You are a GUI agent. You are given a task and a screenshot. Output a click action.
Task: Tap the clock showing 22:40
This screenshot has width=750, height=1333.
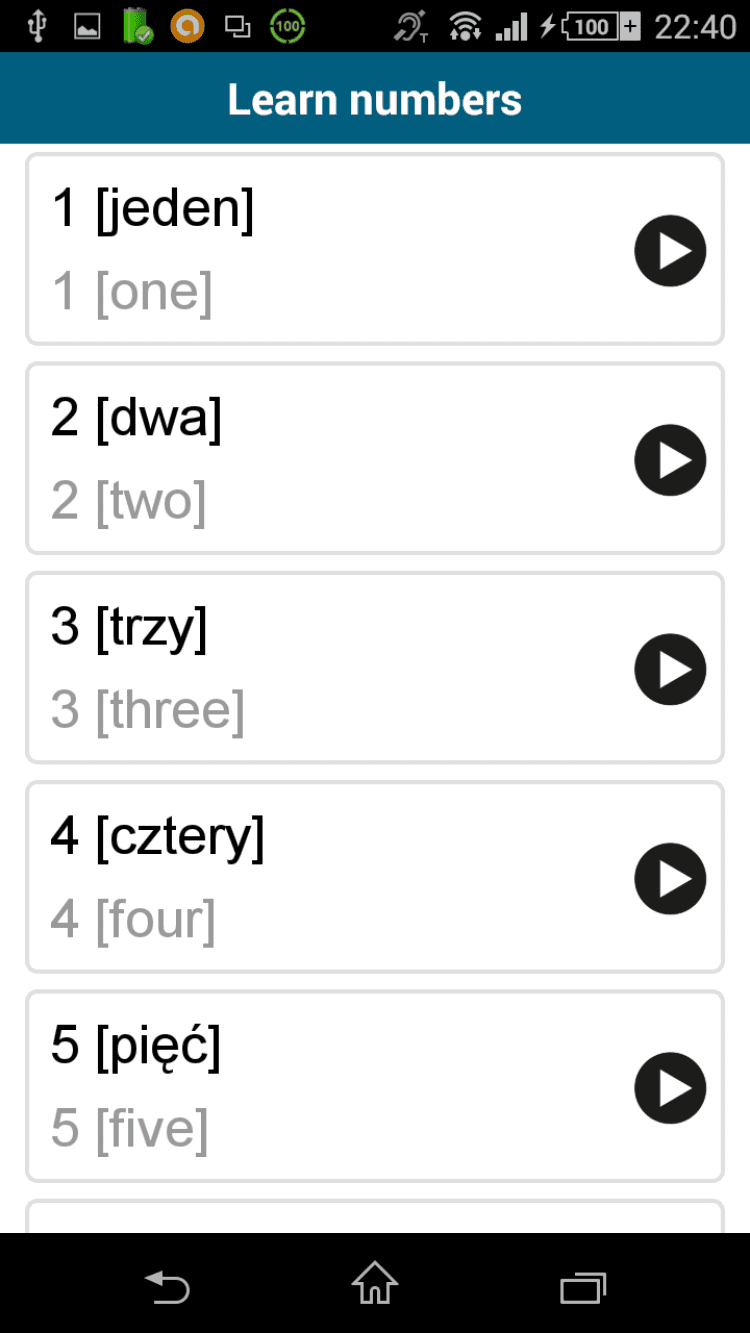(x=695, y=27)
